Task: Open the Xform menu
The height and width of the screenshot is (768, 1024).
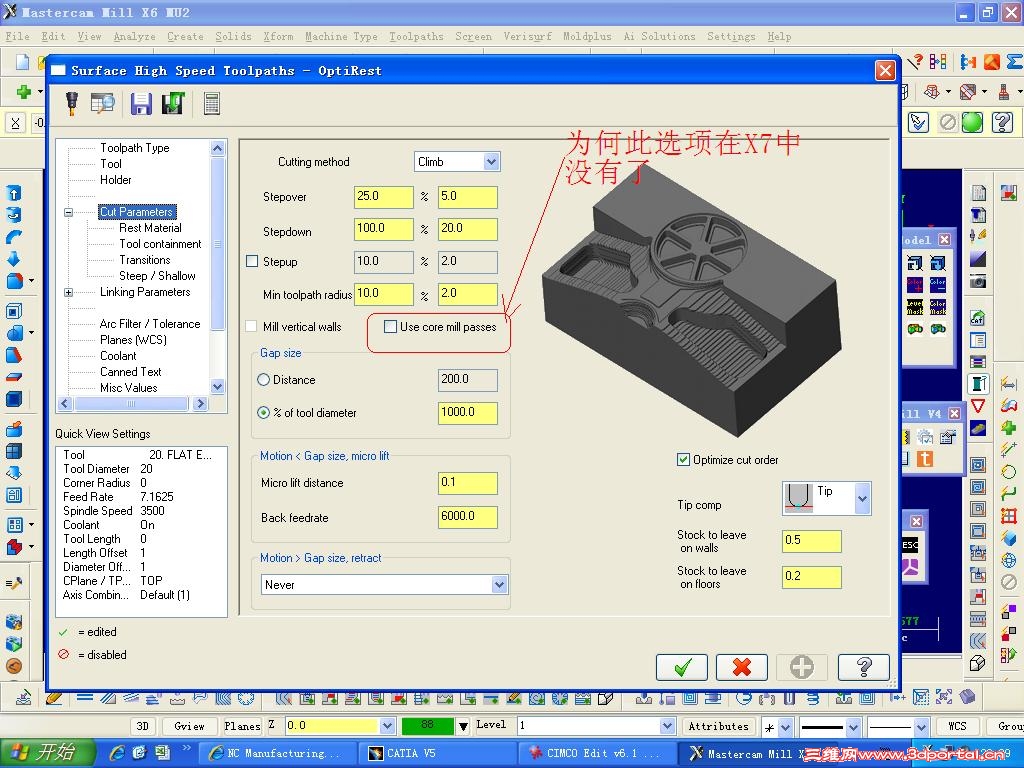Action: 278,37
